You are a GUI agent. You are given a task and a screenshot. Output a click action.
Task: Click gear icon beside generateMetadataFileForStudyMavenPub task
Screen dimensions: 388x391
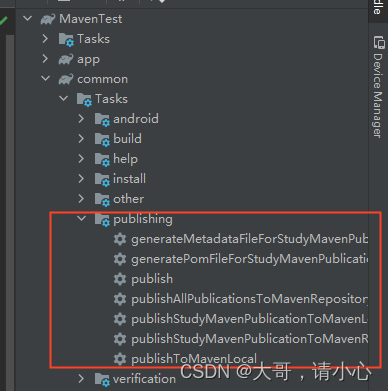(120, 239)
